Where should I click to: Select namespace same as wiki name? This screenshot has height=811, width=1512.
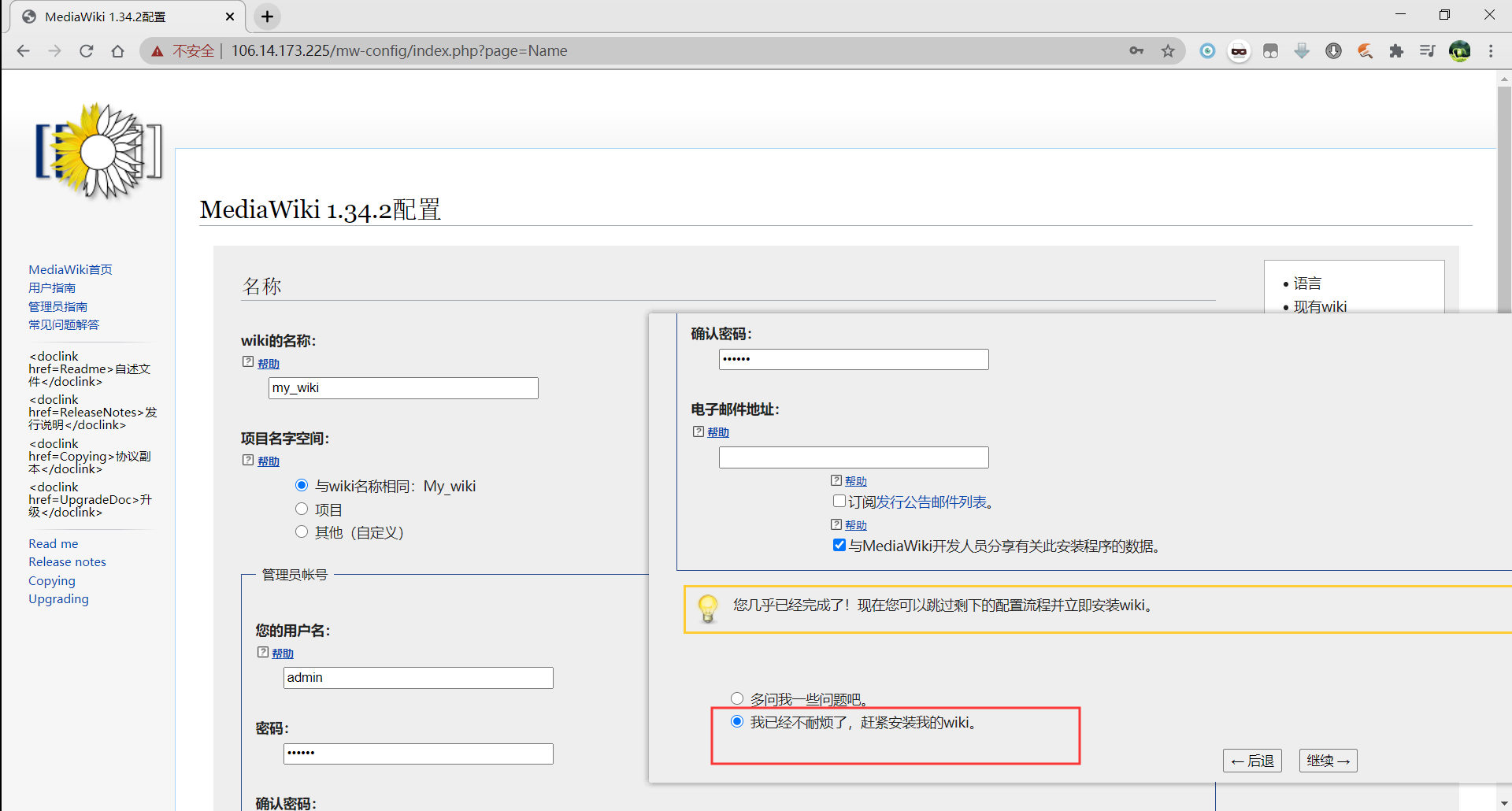302,485
